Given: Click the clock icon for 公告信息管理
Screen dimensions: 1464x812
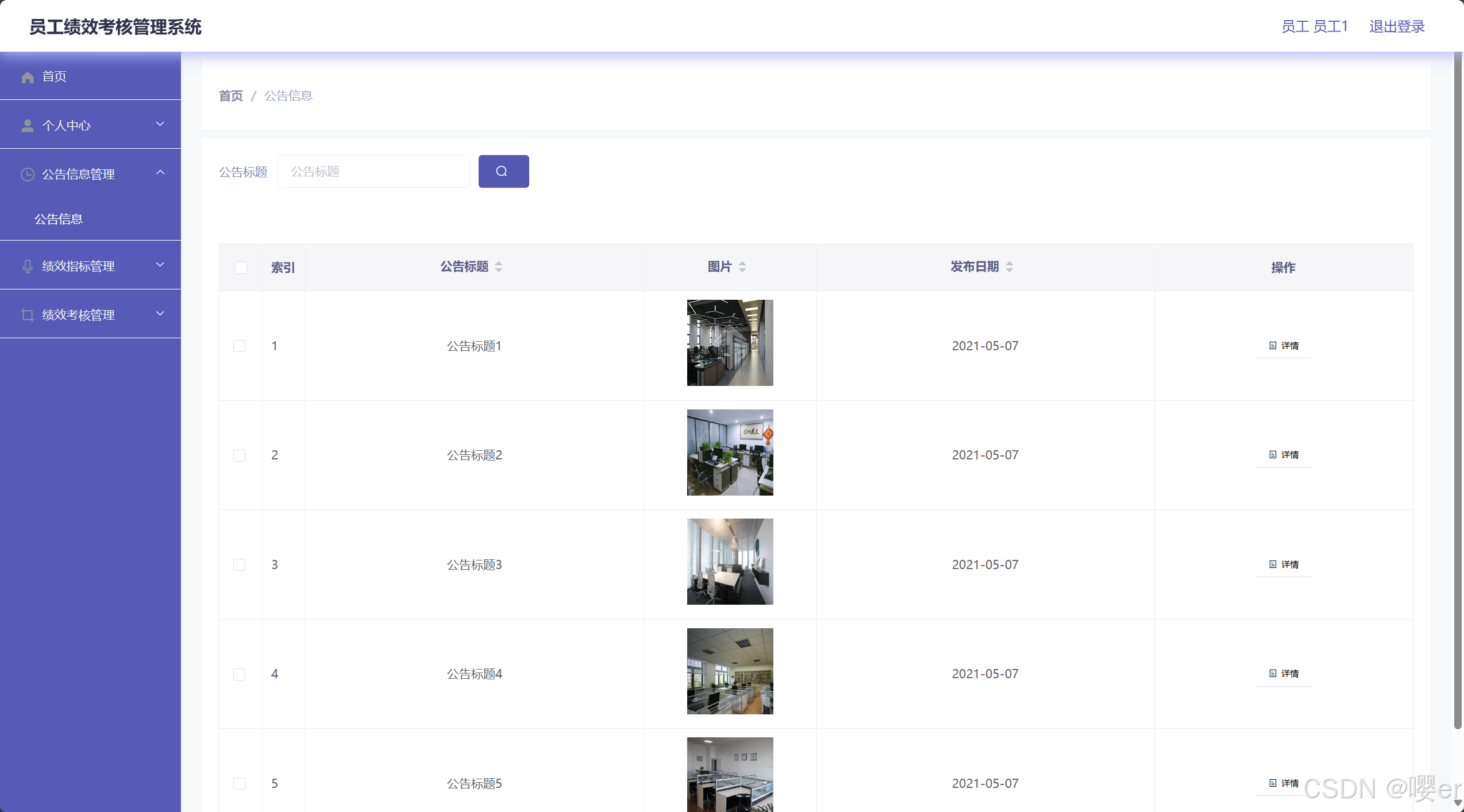Looking at the screenshot, I should click(28, 175).
